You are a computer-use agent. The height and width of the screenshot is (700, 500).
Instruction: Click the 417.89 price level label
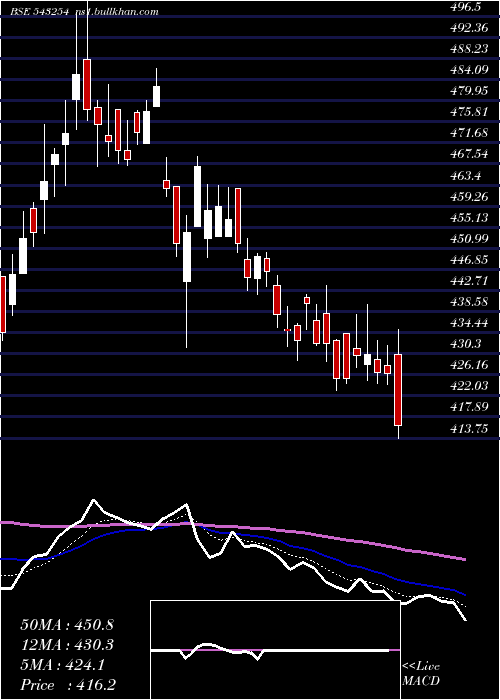point(469,407)
